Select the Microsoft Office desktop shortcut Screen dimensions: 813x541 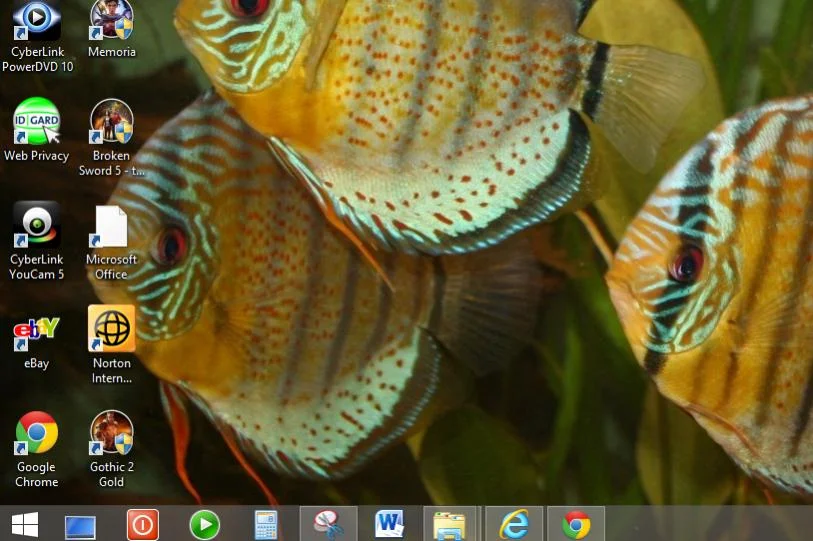coord(111,228)
